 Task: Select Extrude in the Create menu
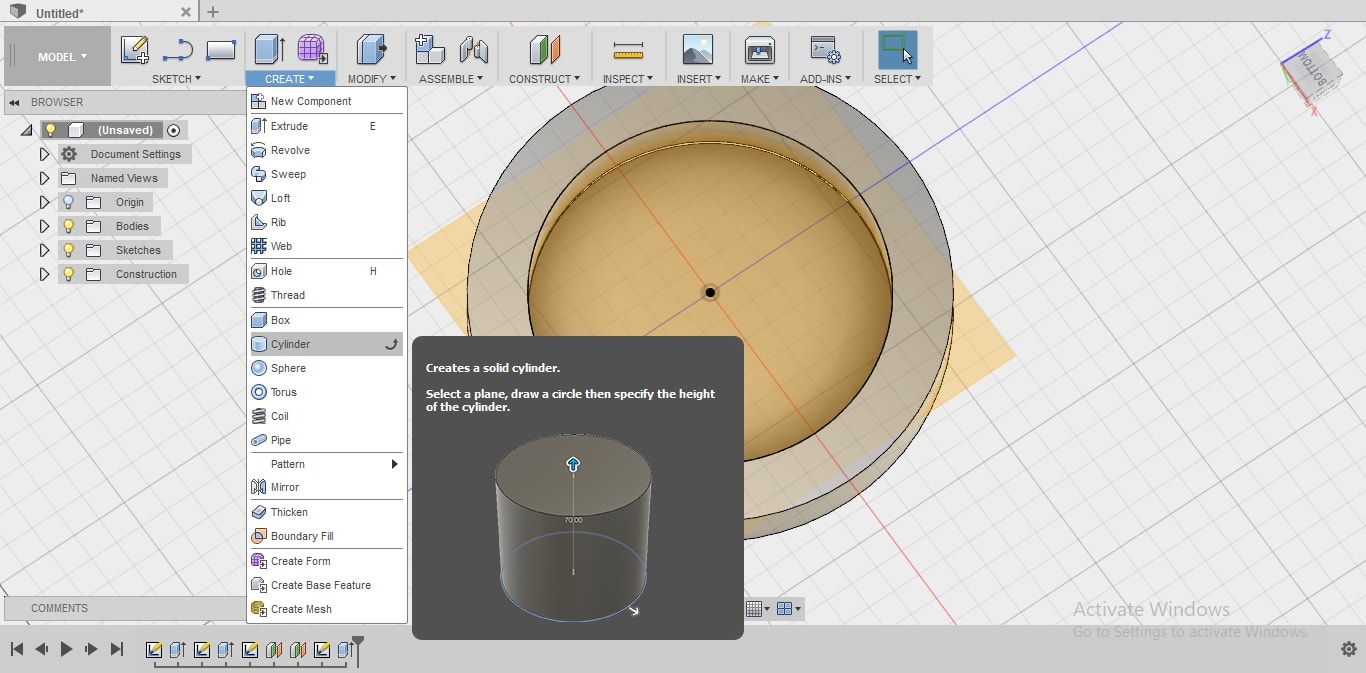326,126
